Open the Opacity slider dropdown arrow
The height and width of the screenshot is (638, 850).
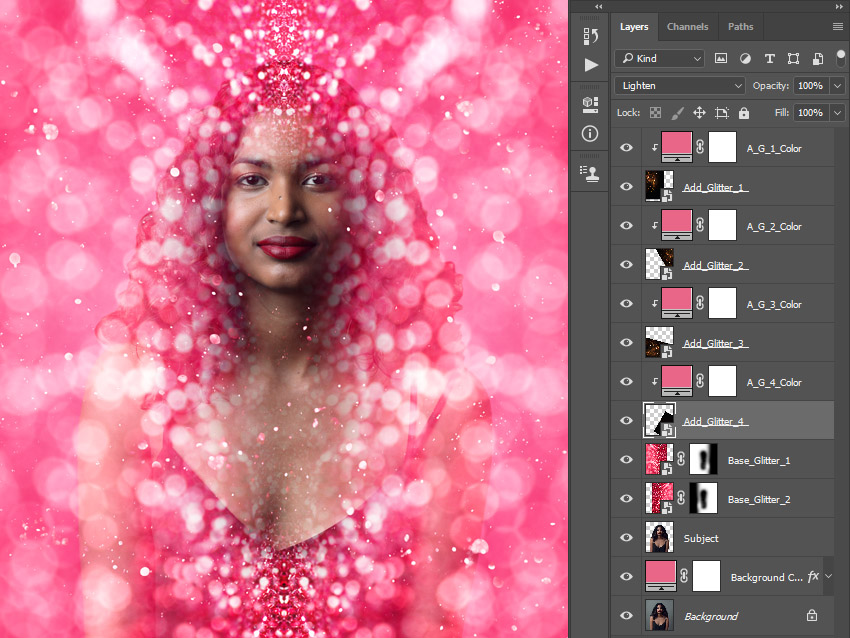click(838, 86)
